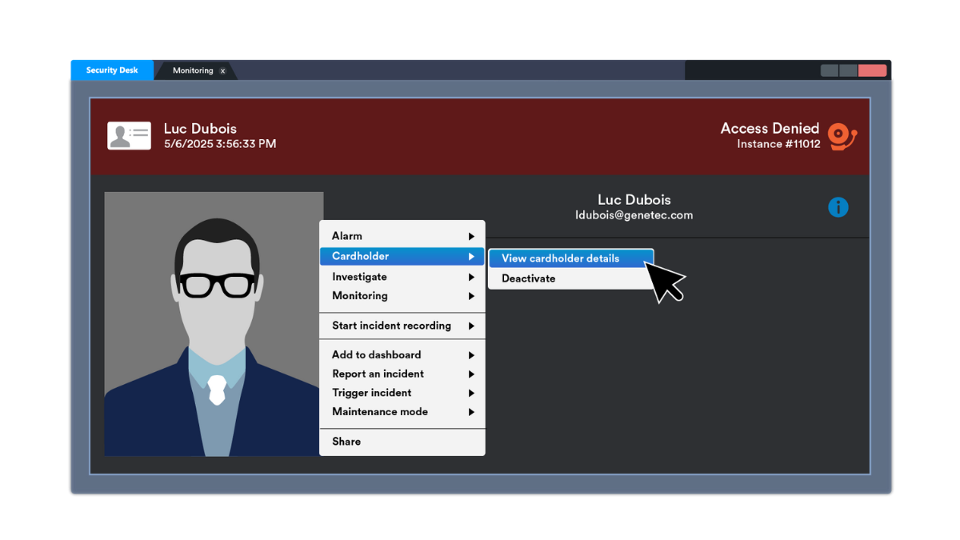Expand the Alarm submenu arrow

coord(471,236)
